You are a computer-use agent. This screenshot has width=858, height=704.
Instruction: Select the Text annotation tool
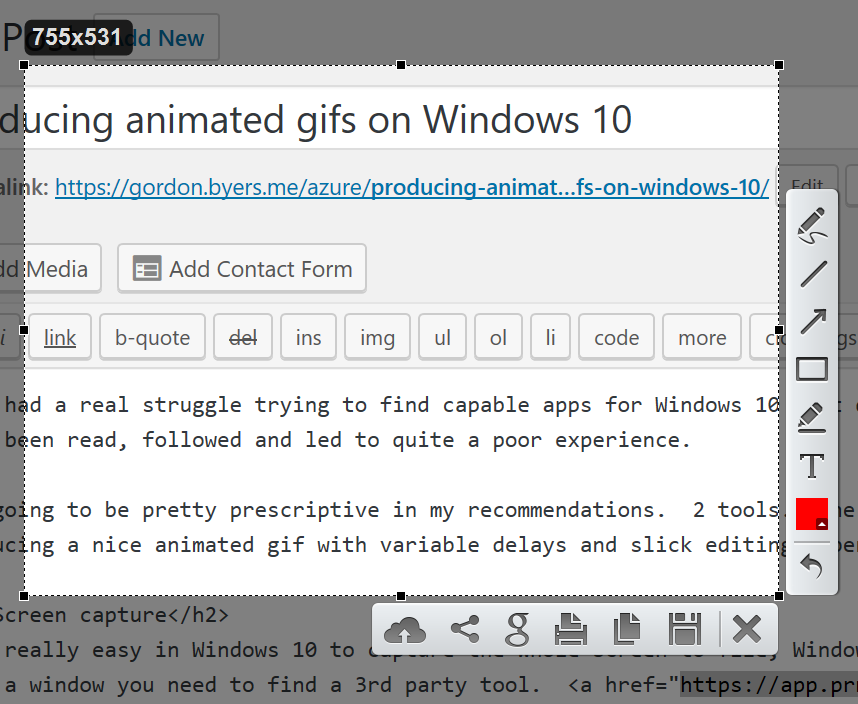pyautogui.click(x=812, y=466)
